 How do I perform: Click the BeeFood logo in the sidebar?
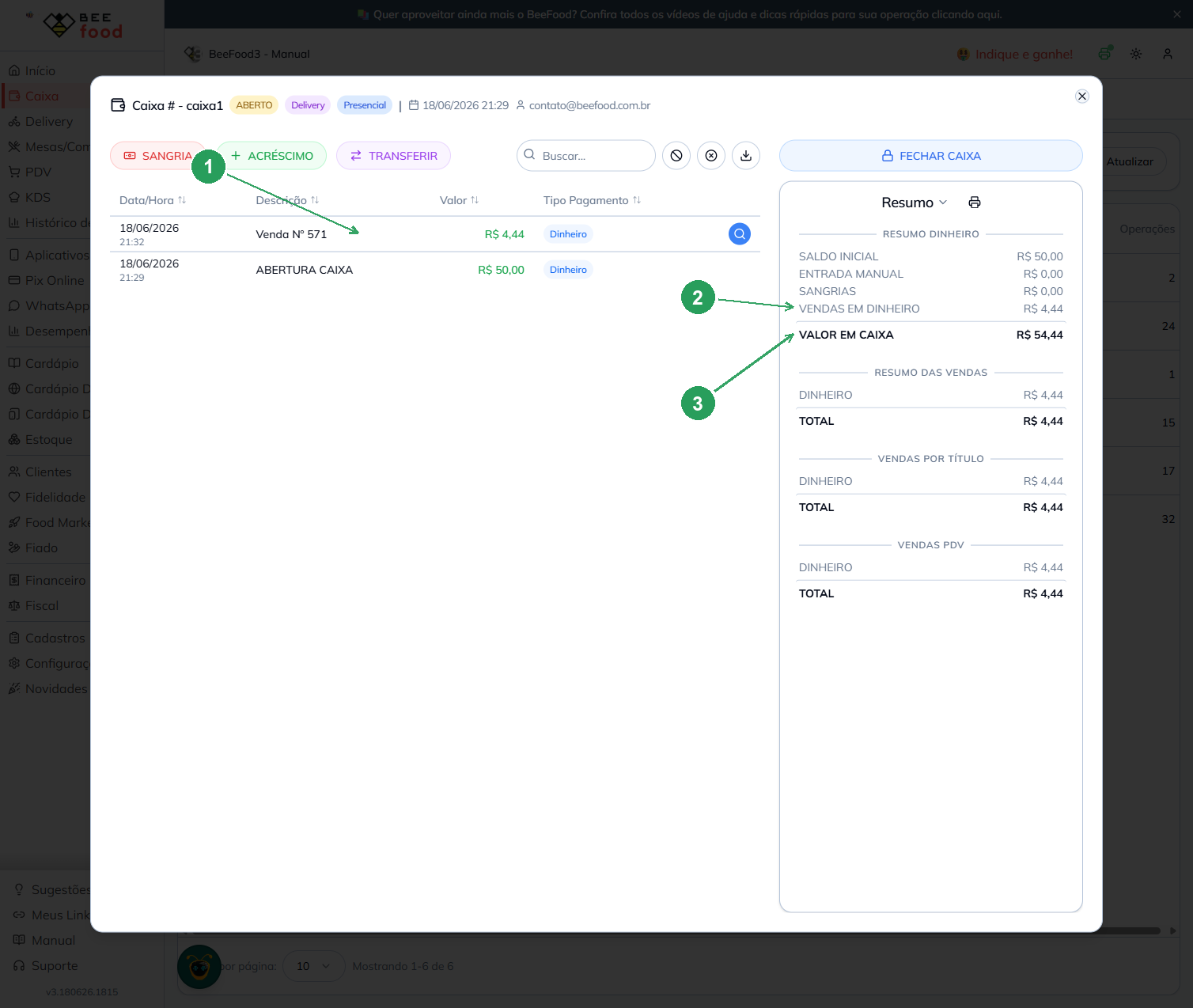click(83, 25)
